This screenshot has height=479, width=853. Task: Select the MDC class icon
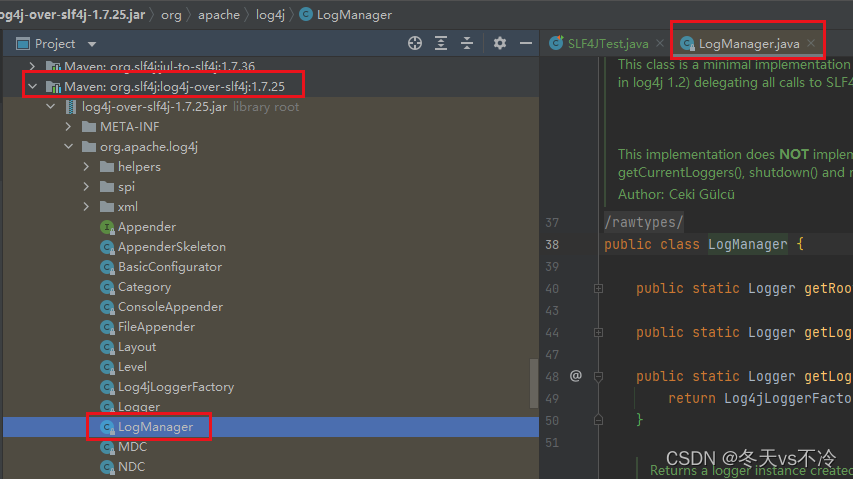pos(107,447)
